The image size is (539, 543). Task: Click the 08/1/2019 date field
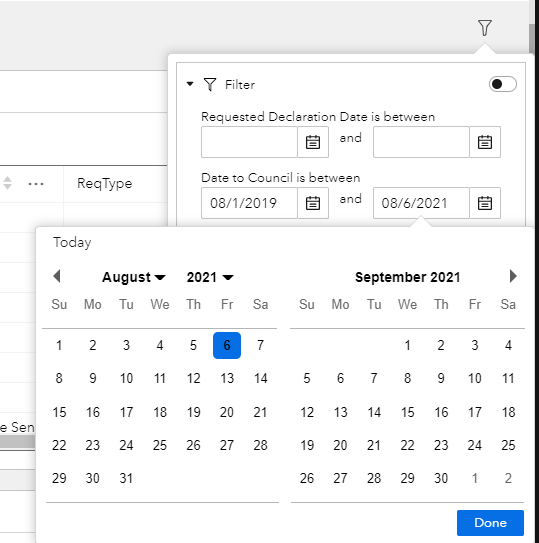point(249,203)
